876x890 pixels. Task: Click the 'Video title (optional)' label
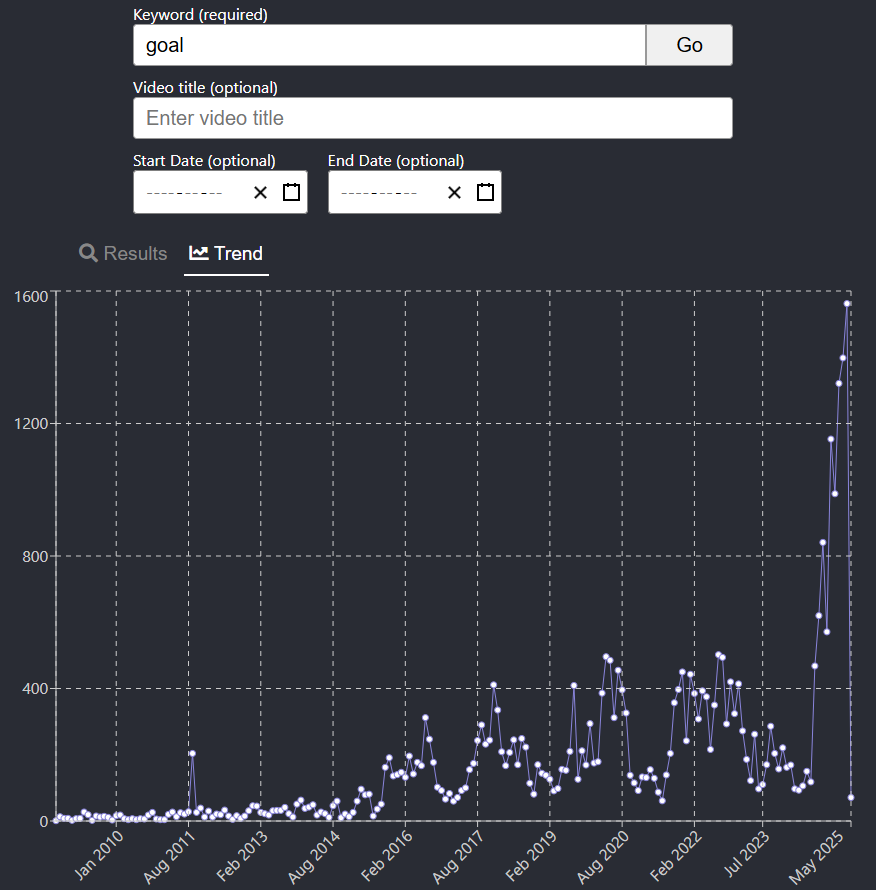click(206, 87)
